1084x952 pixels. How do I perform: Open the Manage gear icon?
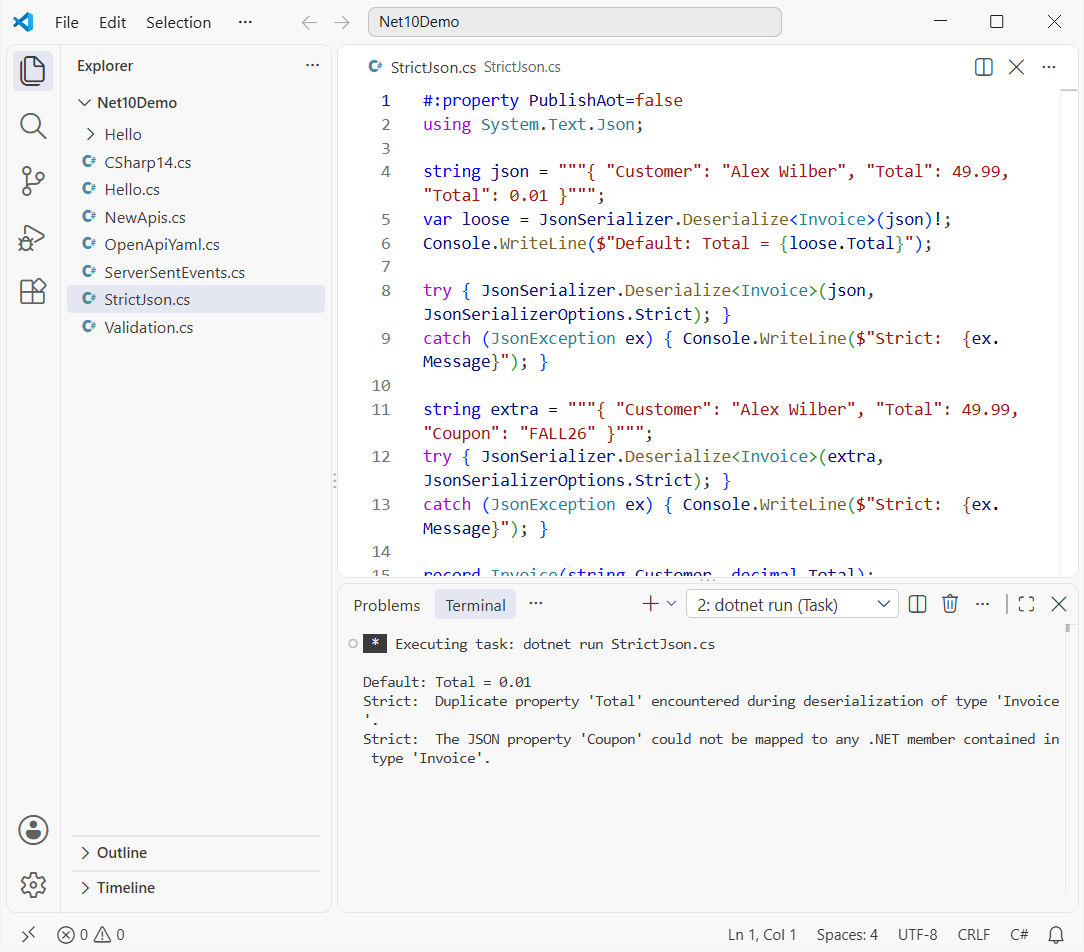(x=33, y=884)
